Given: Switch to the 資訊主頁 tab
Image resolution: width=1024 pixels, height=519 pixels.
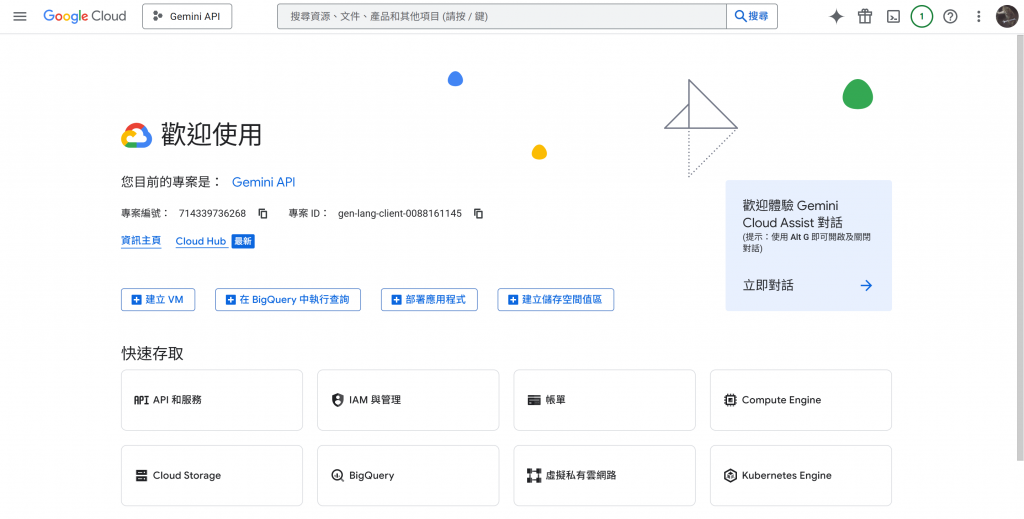Looking at the screenshot, I should click(x=141, y=241).
